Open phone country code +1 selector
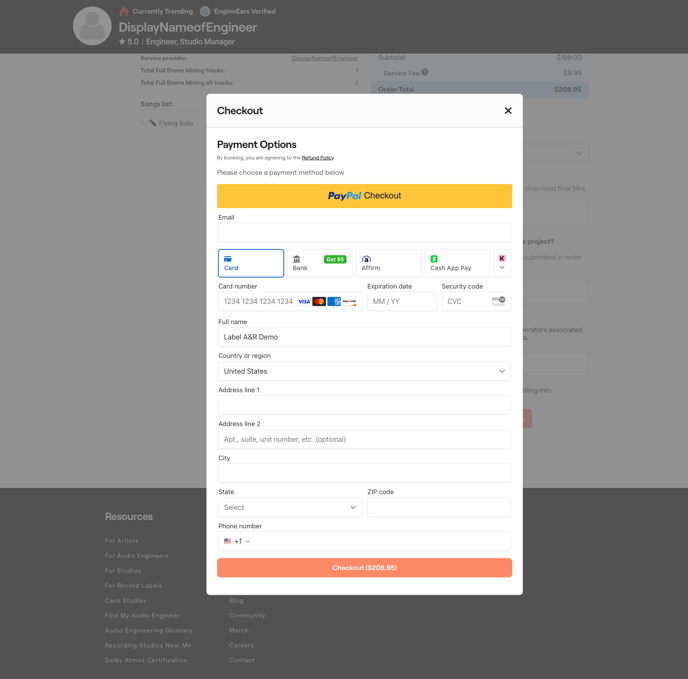 237,541
